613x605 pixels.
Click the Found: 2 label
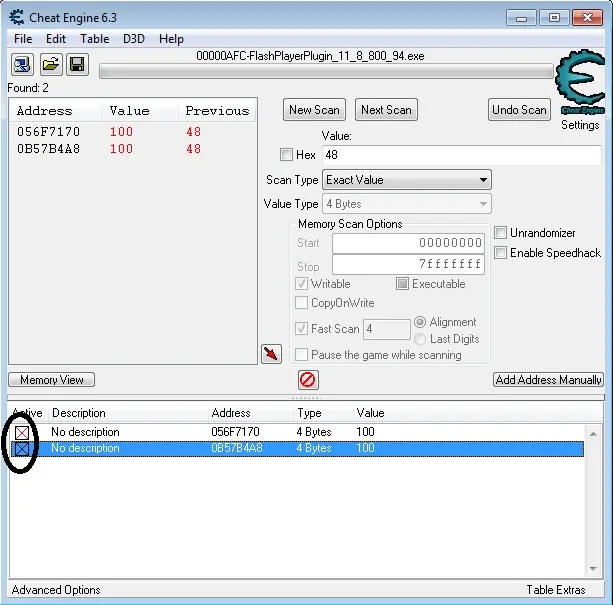click(x=28, y=88)
